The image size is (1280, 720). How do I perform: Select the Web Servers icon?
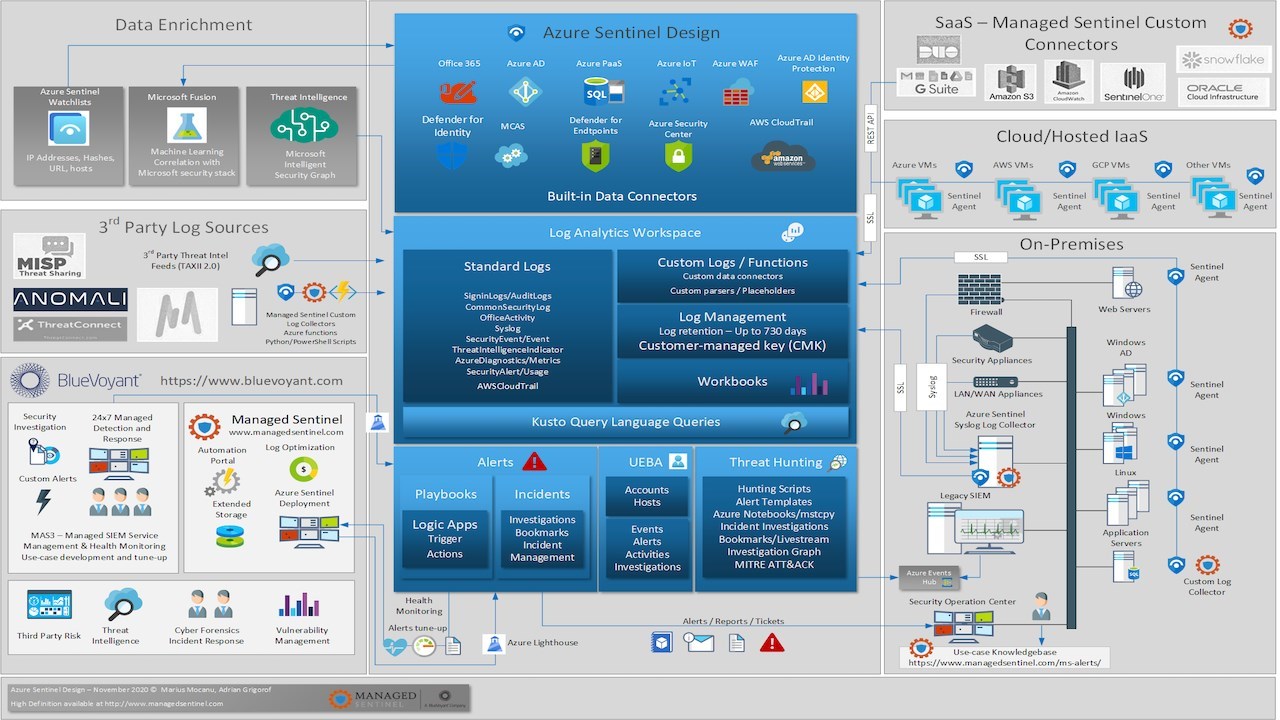1125,284
